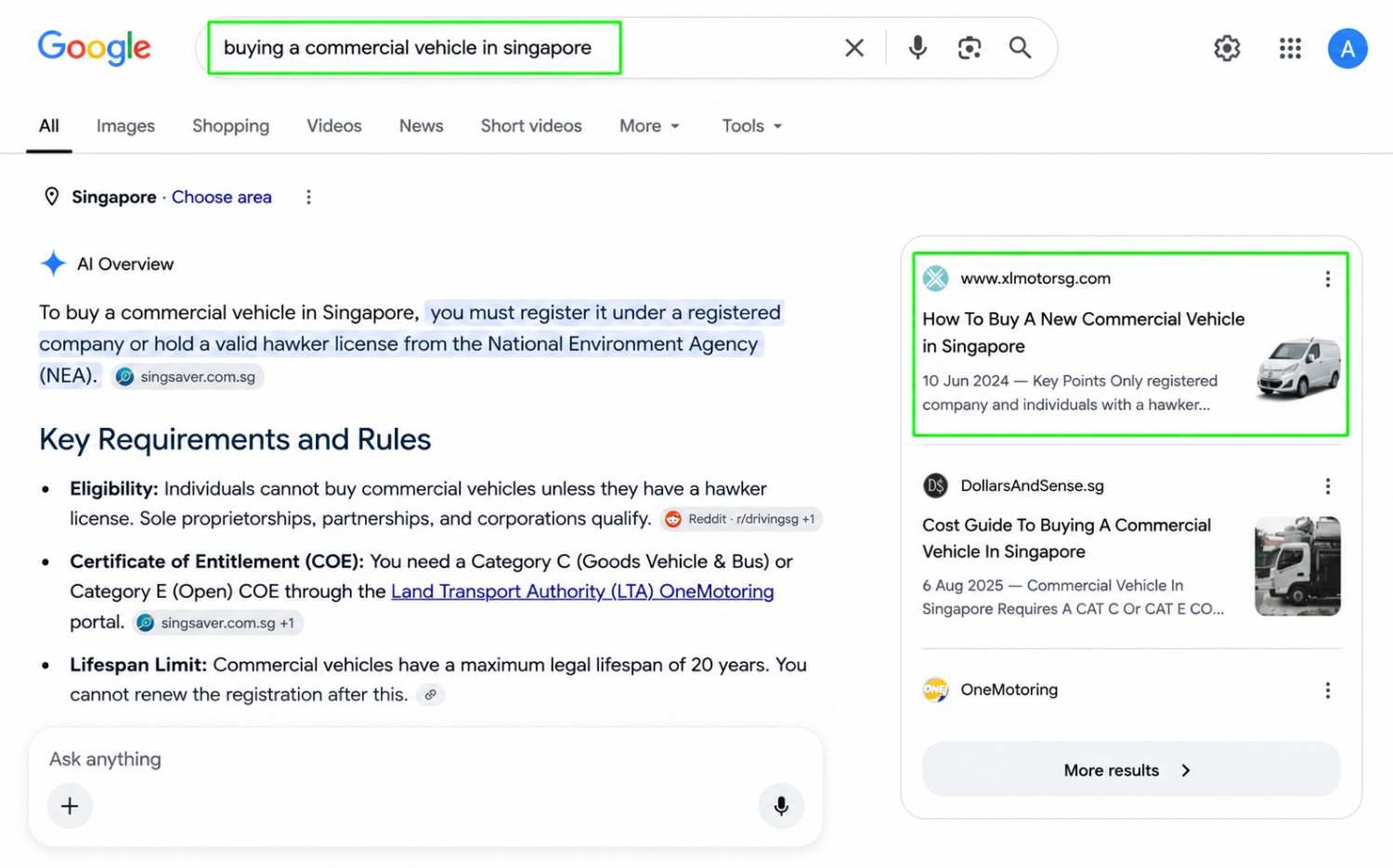The height and width of the screenshot is (868, 1393).
Task: Click the xlmotorsg.com site favicon
Action: tap(935, 279)
